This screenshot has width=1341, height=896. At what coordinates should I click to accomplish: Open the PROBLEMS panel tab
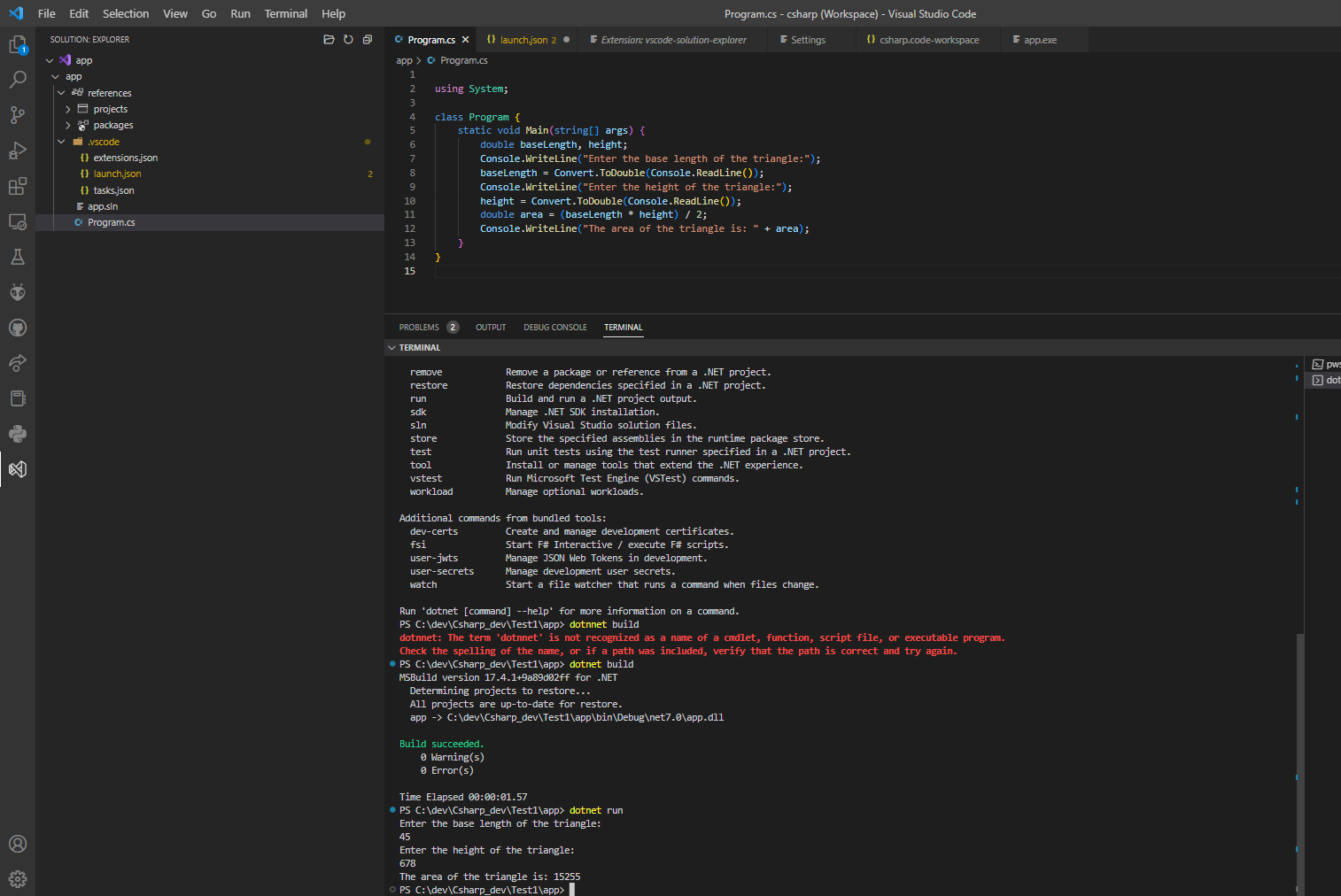point(429,328)
